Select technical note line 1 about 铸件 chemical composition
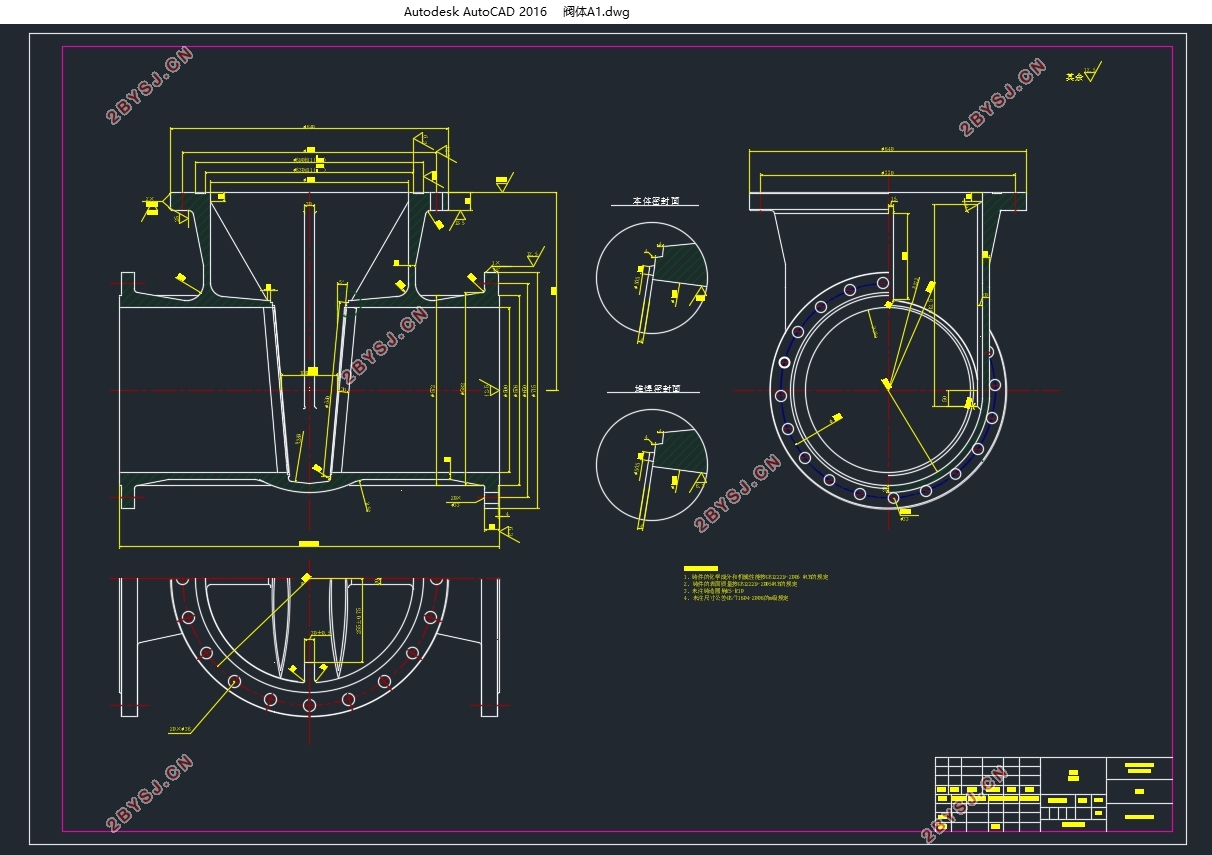The height and width of the screenshot is (855, 1212). click(x=756, y=577)
